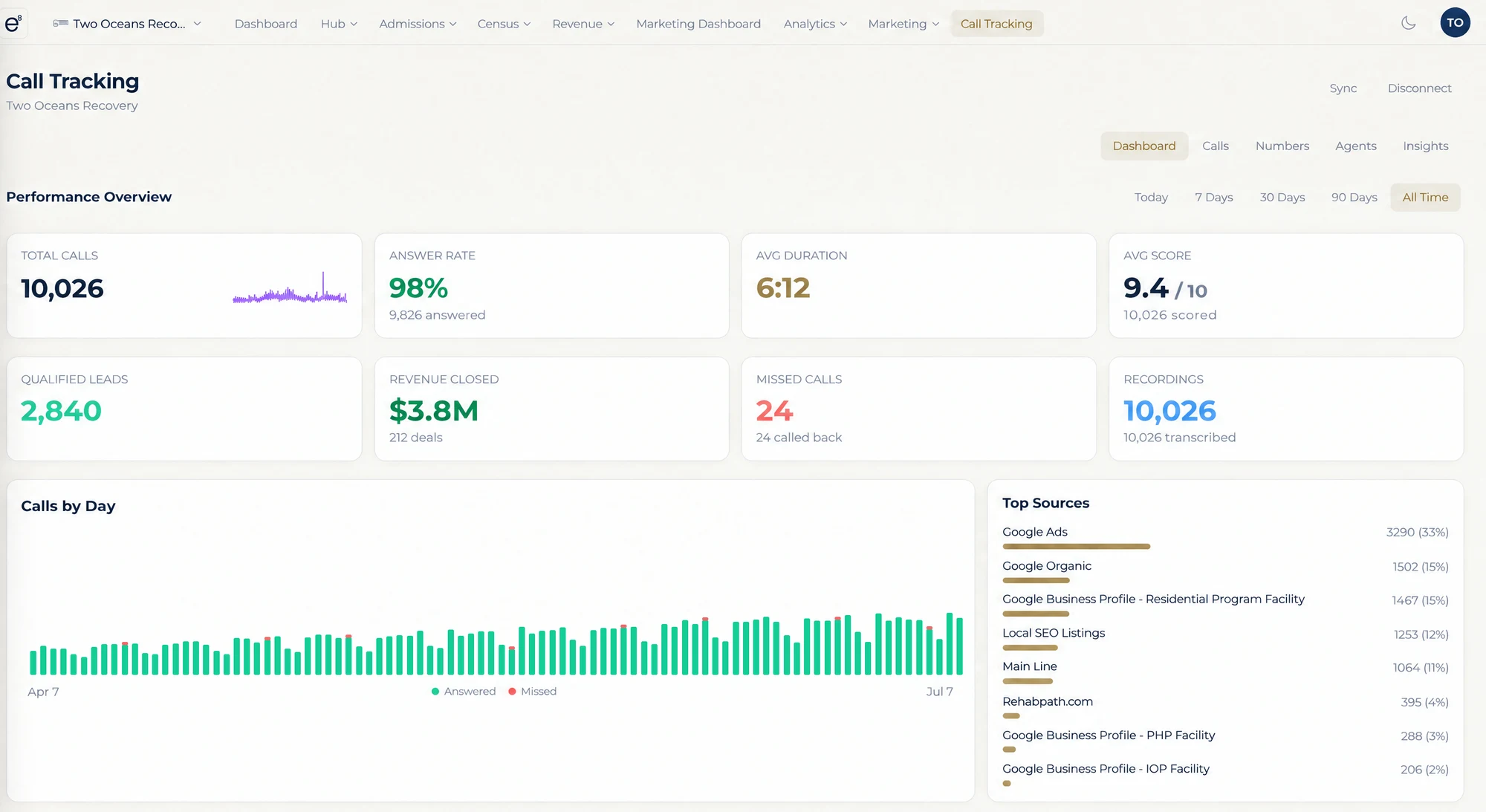This screenshot has width=1486, height=812.
Task: Click the 3290 (33%) count
Action: [x=1417, y=533]
